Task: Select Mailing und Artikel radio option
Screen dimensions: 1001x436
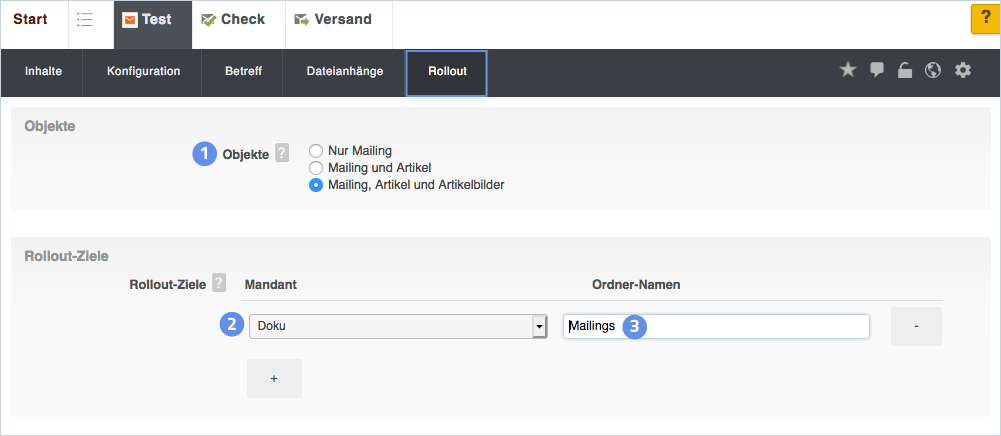Action: tap(316, 168)
